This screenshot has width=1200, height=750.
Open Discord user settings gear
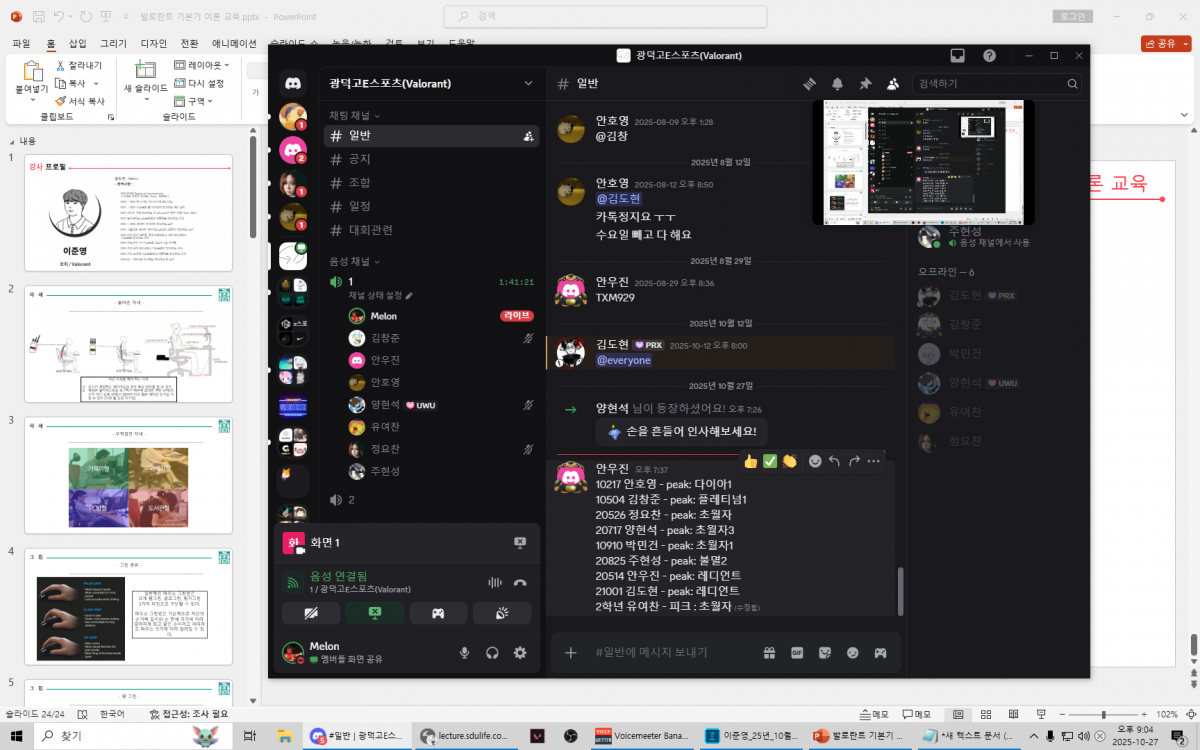click(x=520, y=653)
